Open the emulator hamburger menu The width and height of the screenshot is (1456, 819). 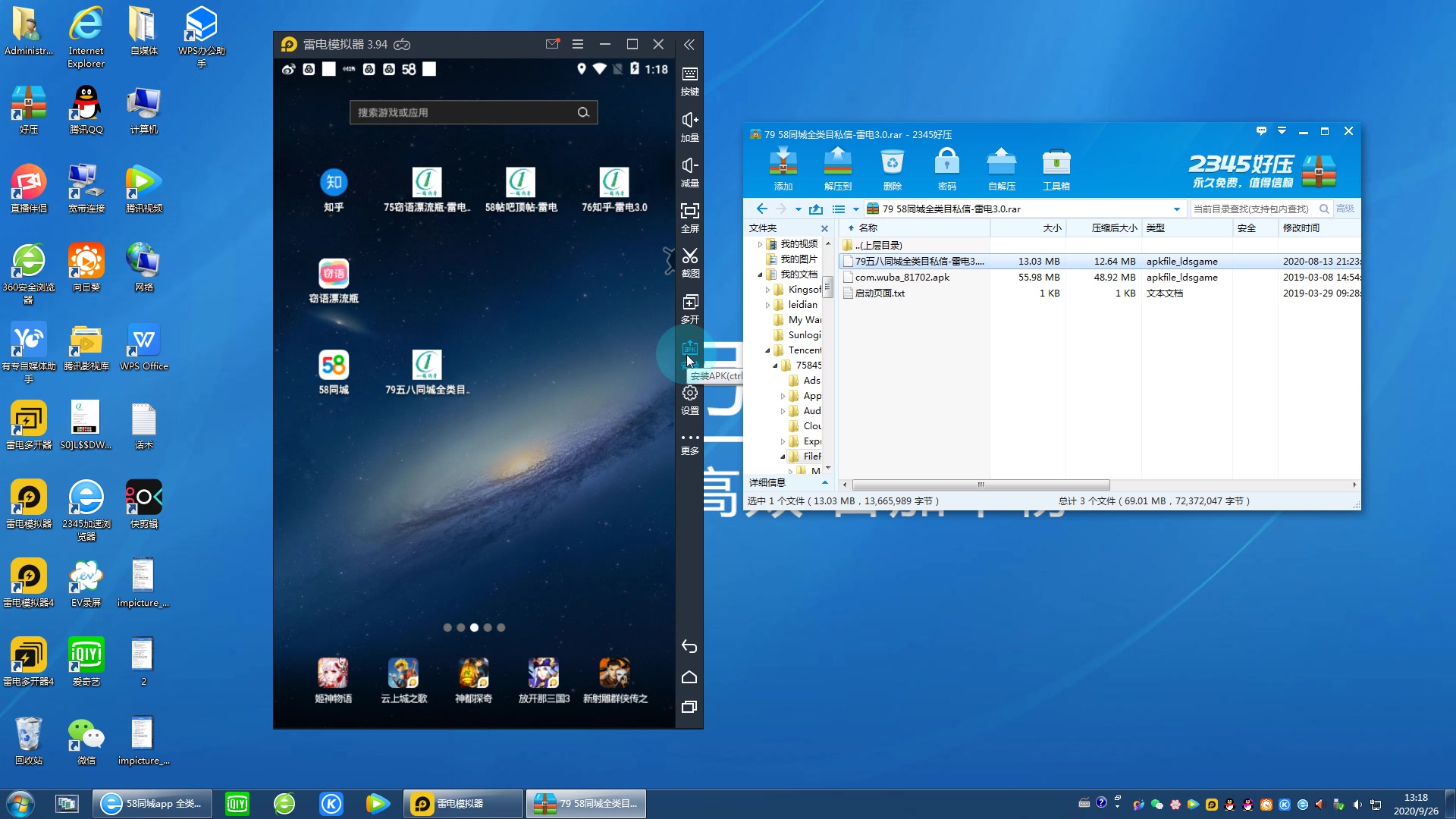pyautogui.click(x=577, y=45)
